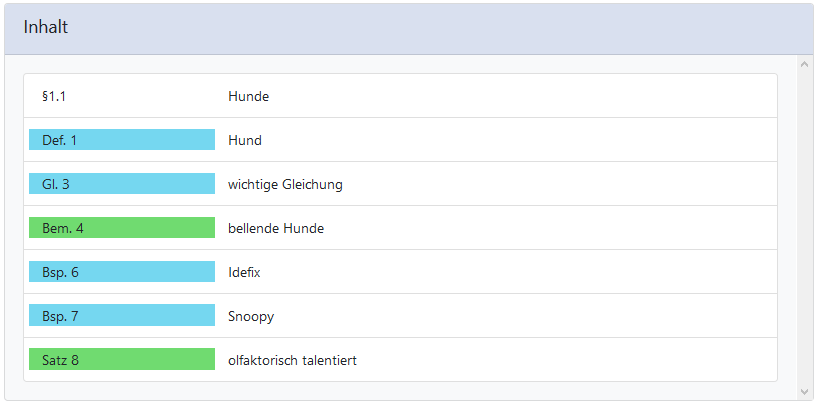The image size is (820, 407).
Task: Click the blue Bsp. 7 label
Action: click(122, 316)
